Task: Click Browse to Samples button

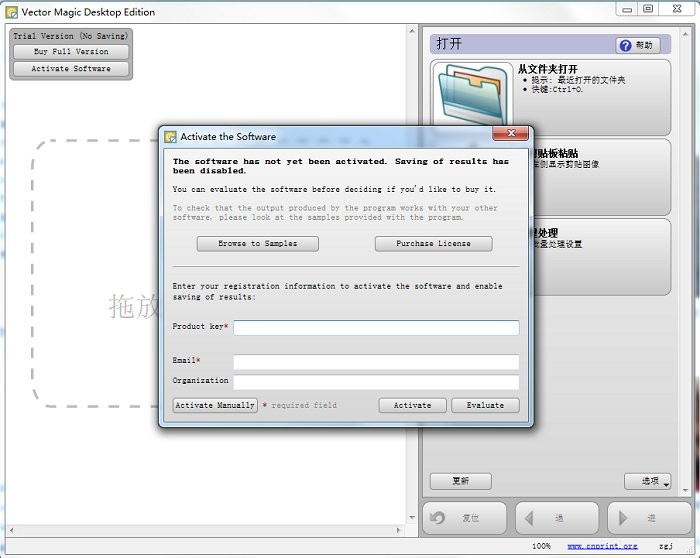Action: (x=258, y=244)
